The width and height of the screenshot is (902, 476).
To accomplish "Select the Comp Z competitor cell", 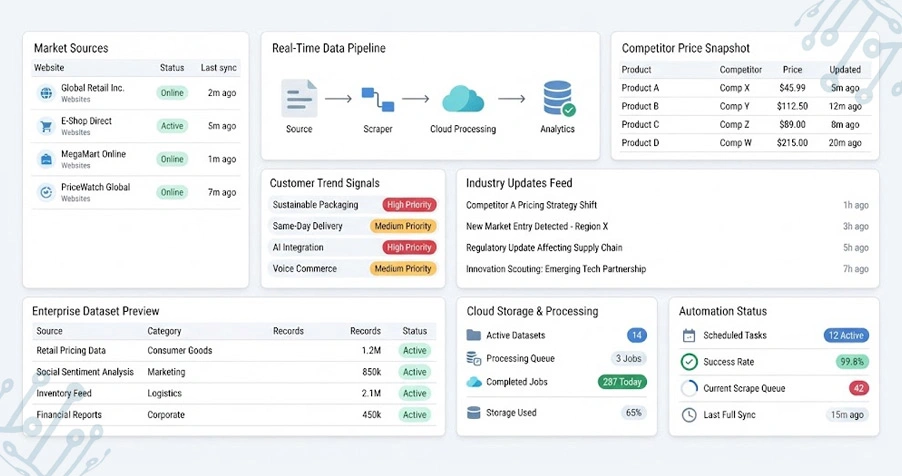I will click(x=735, y=124).
